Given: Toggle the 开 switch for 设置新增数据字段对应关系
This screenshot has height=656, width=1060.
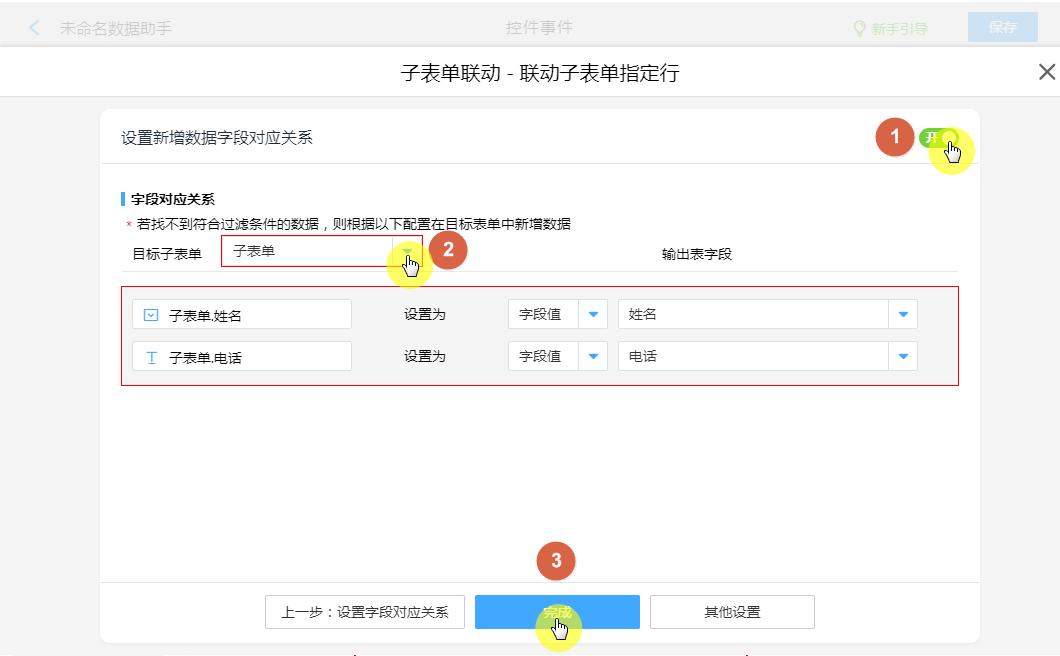Looking at the screenshot, I should [x=938, y=138].
